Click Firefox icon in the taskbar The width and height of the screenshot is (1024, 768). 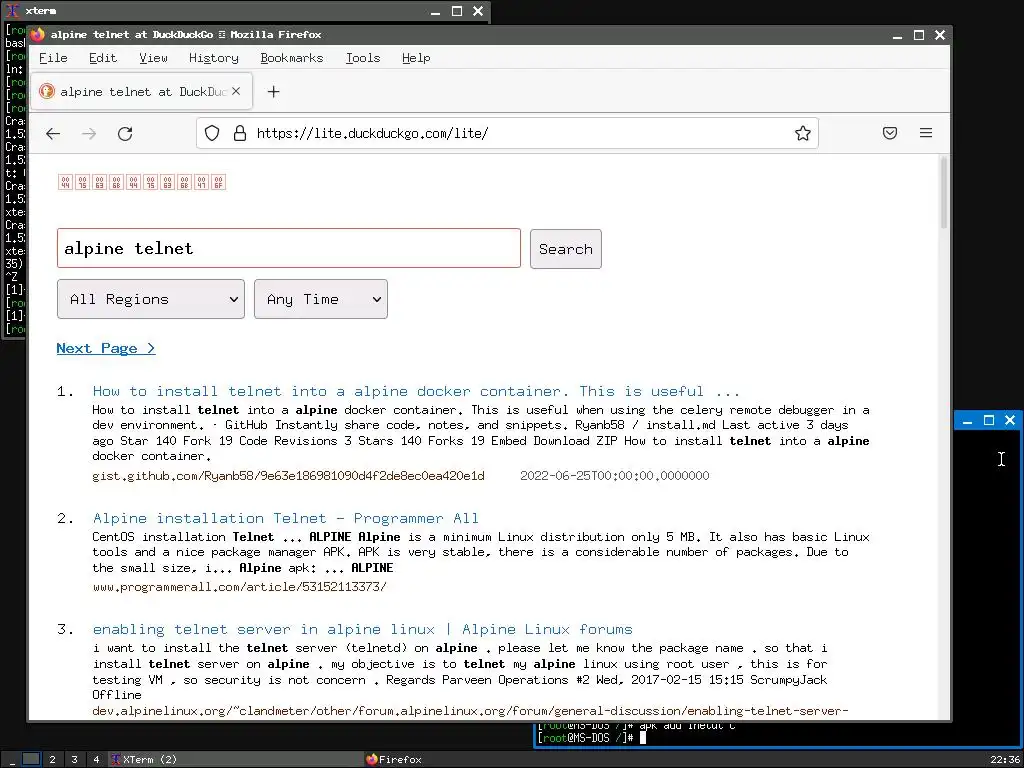tap(372, 759)
